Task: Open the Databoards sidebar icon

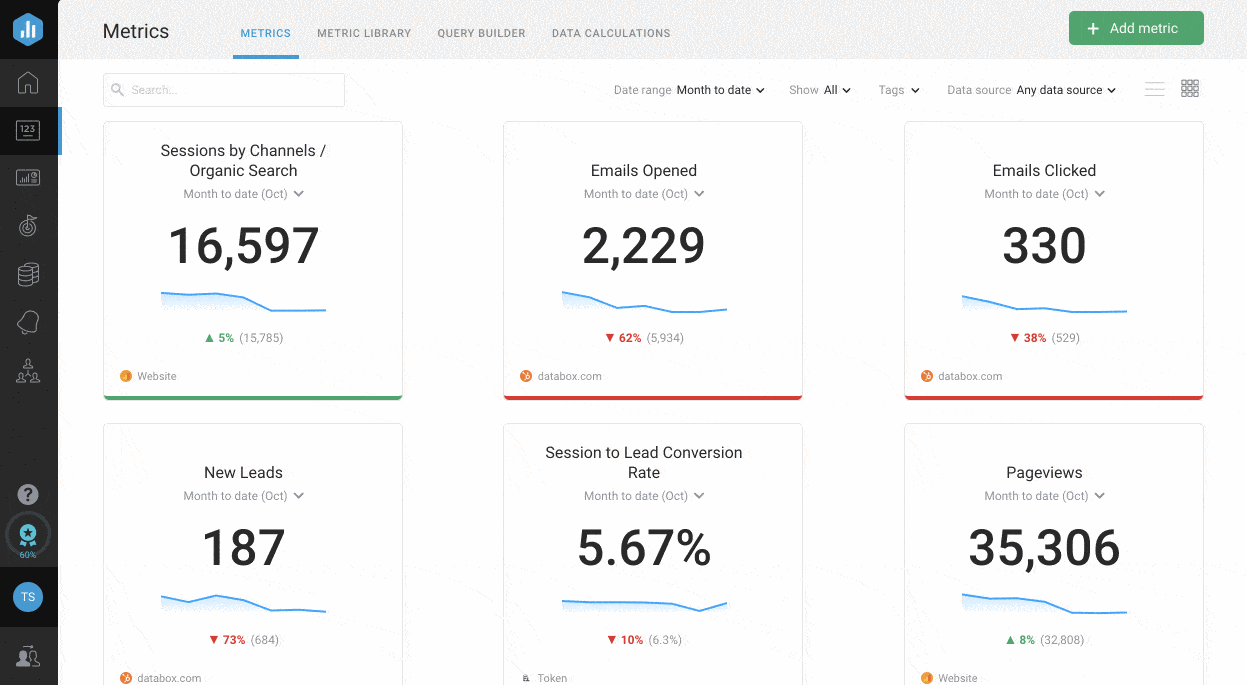Action: pyautogui.click(x=28, y=178)
